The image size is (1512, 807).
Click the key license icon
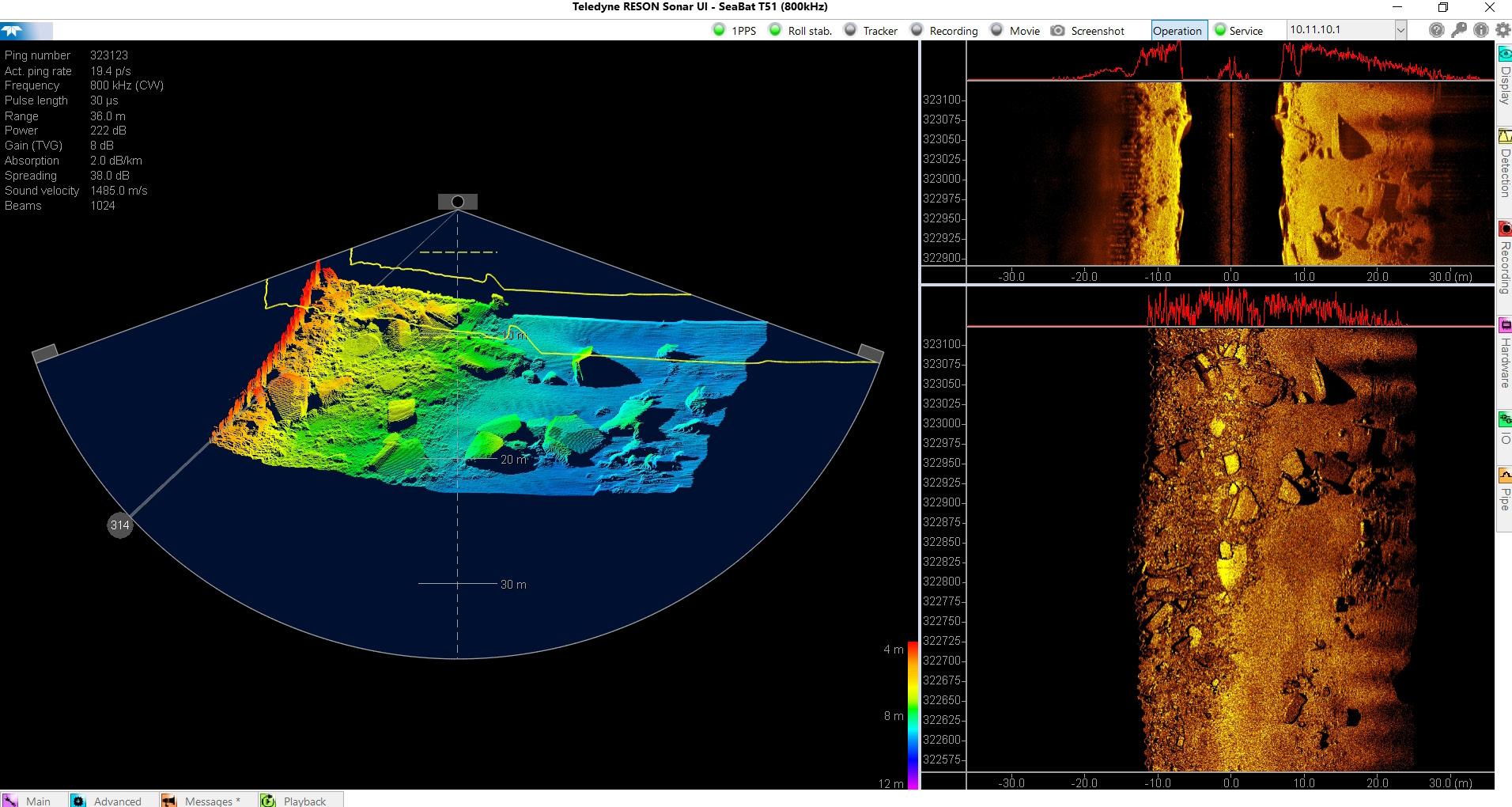click(x=1459, y=30)
